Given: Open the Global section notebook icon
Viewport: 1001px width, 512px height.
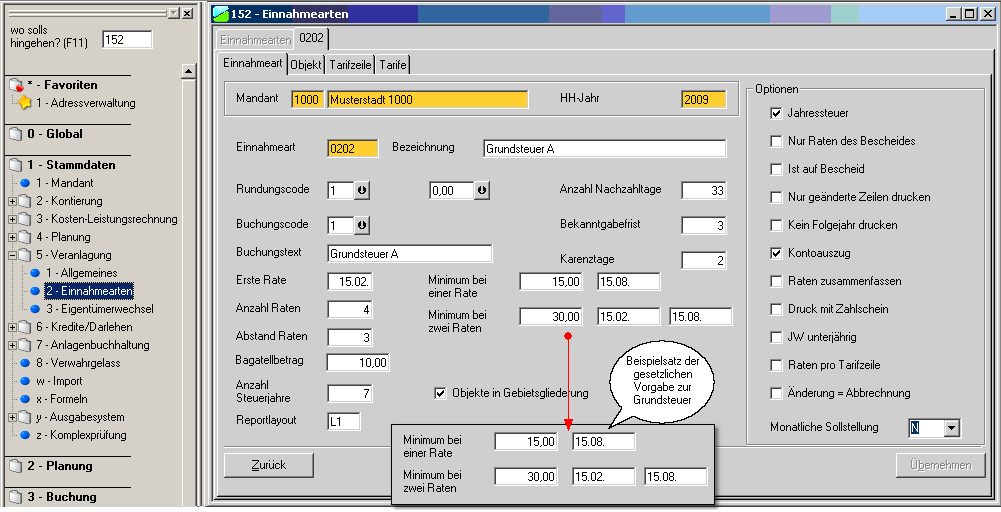Looking at the screenshot, I should point(15,134).
